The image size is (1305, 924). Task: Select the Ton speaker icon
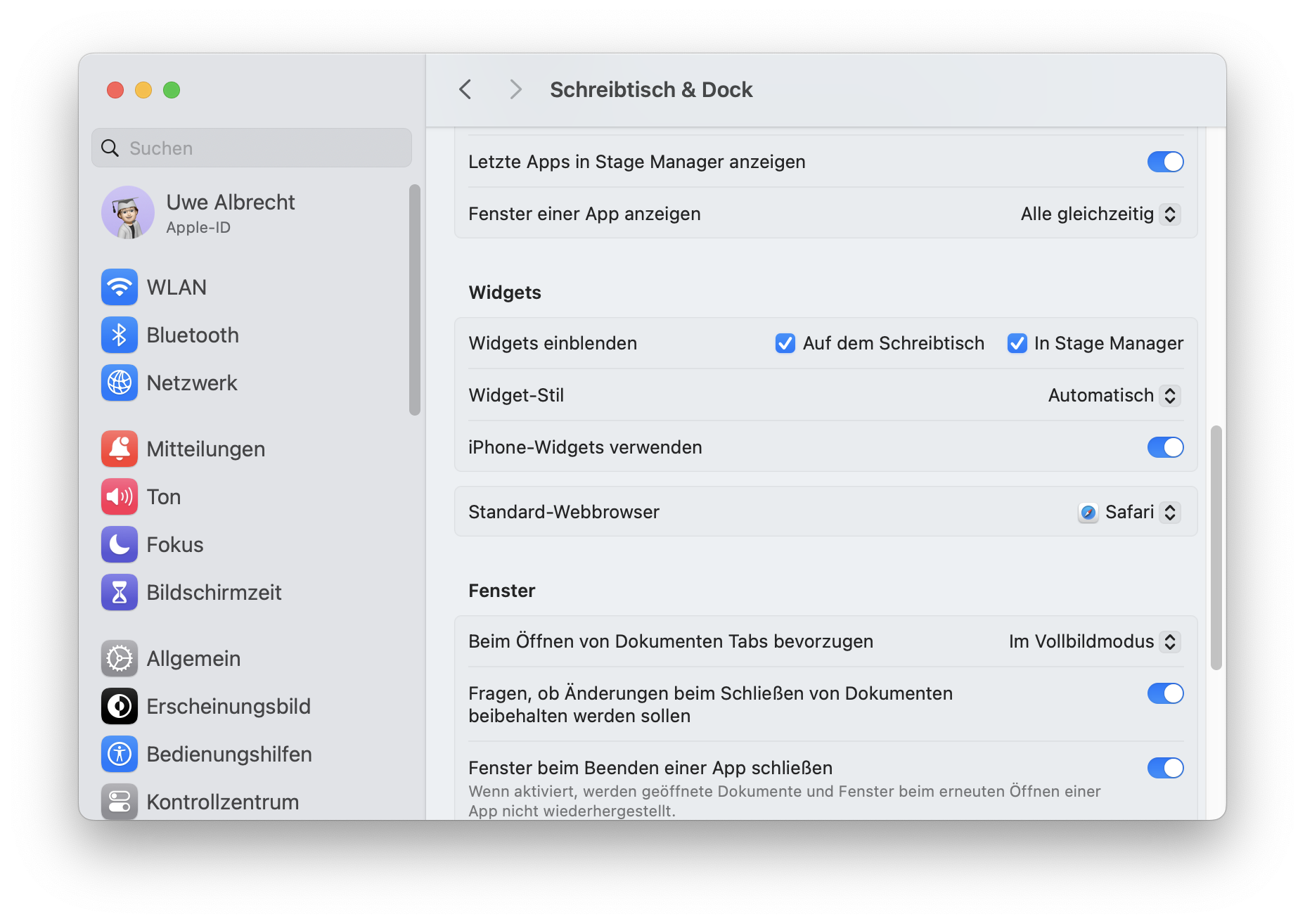click(x=120, y=496)
